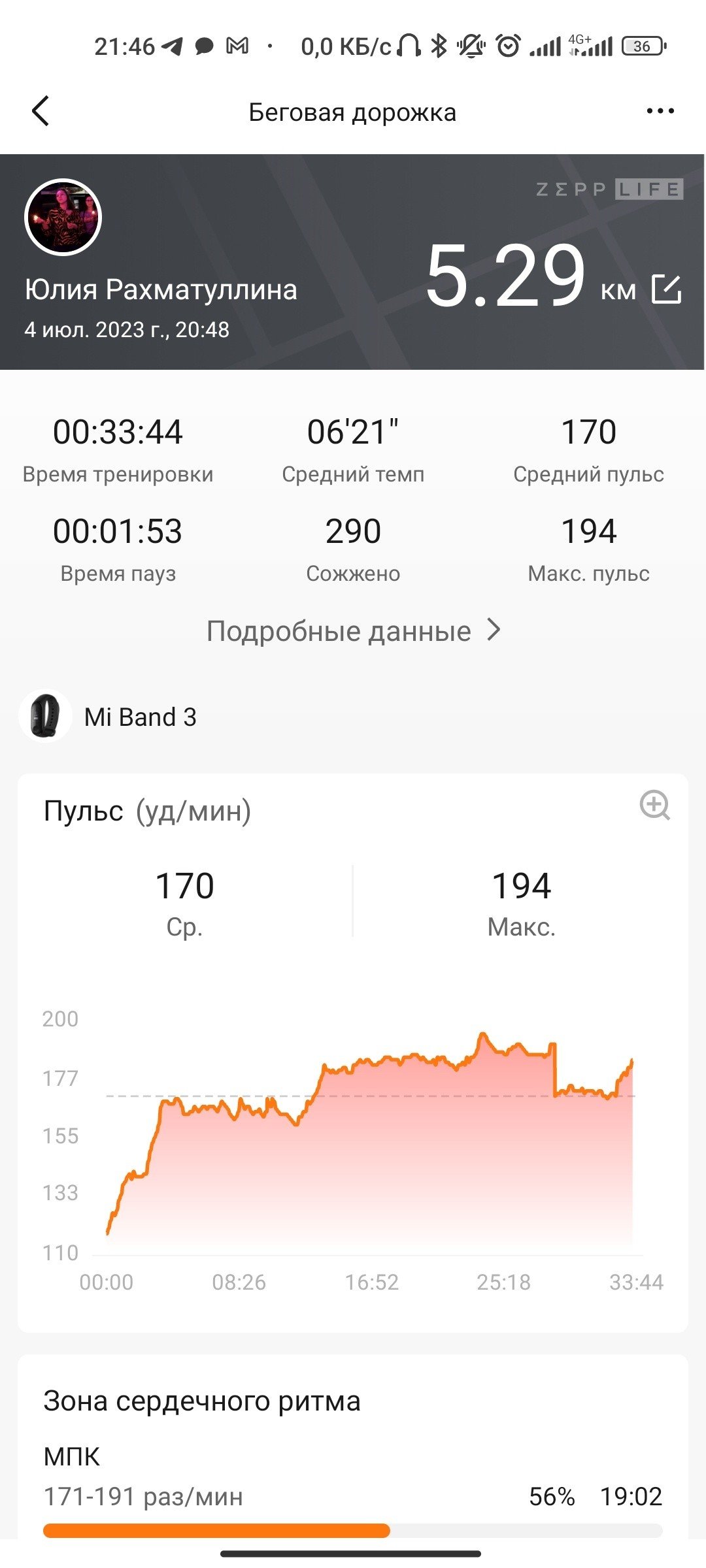Tap the Zepp Life logo
Screen dimensions: 706x1568
(x=609, y=189)
